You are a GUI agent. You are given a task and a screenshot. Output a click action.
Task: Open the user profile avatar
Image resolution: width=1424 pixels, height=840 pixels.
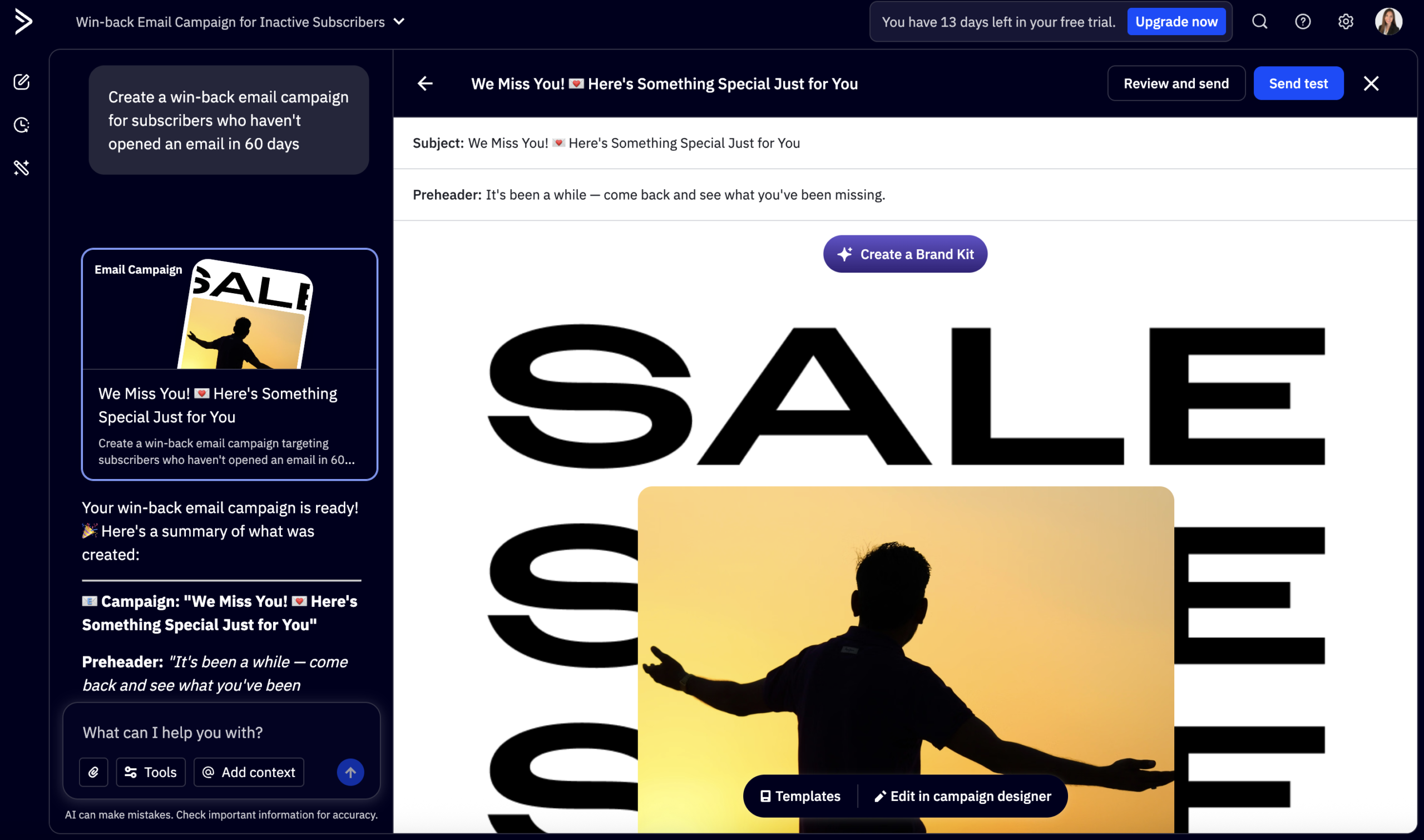[1389, 22]
